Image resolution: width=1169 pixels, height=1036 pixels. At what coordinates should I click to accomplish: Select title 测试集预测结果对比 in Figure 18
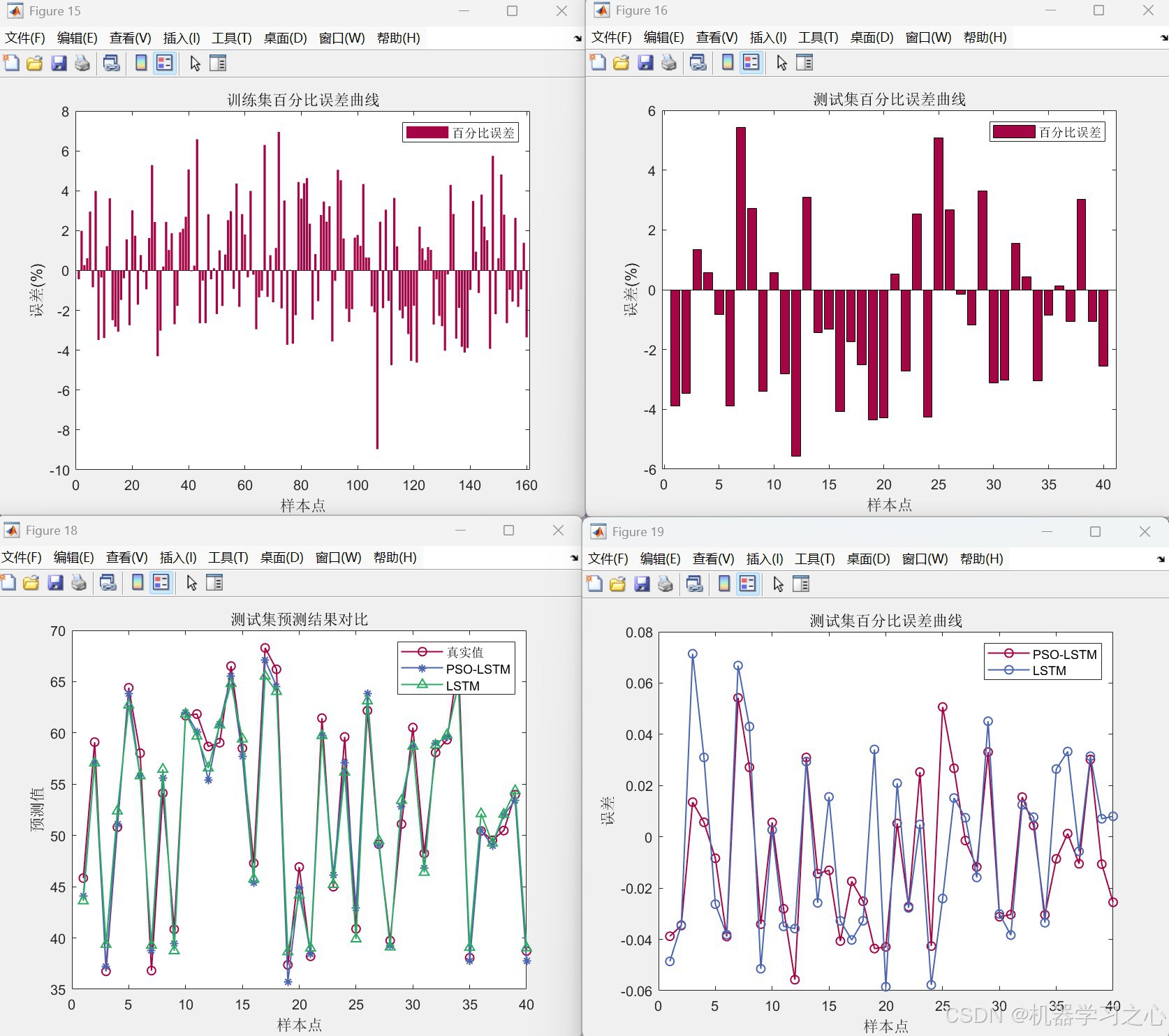click(300, 619)
